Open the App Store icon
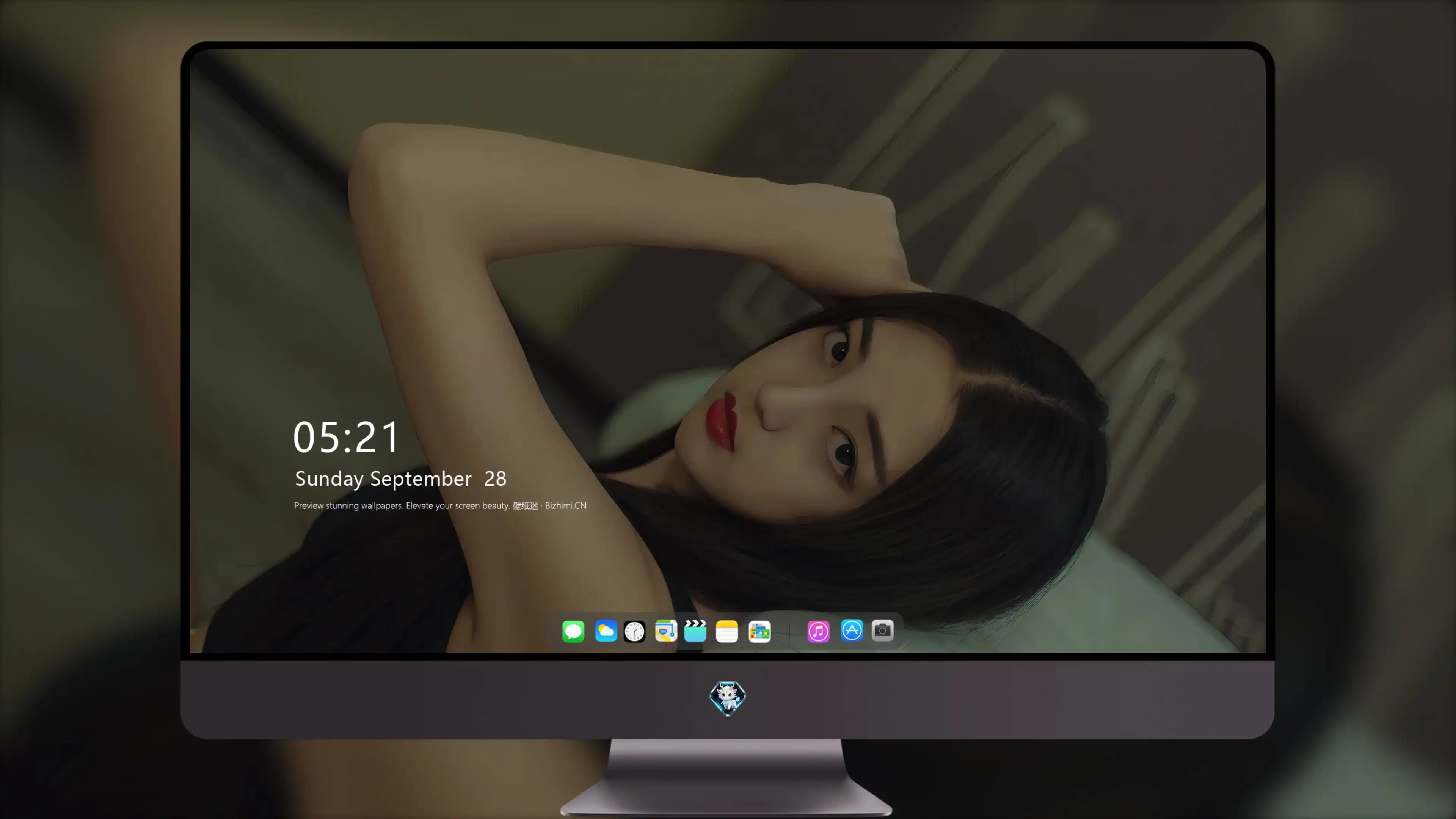This screenshot has width=1456, height=819. (x=852, y=630)
